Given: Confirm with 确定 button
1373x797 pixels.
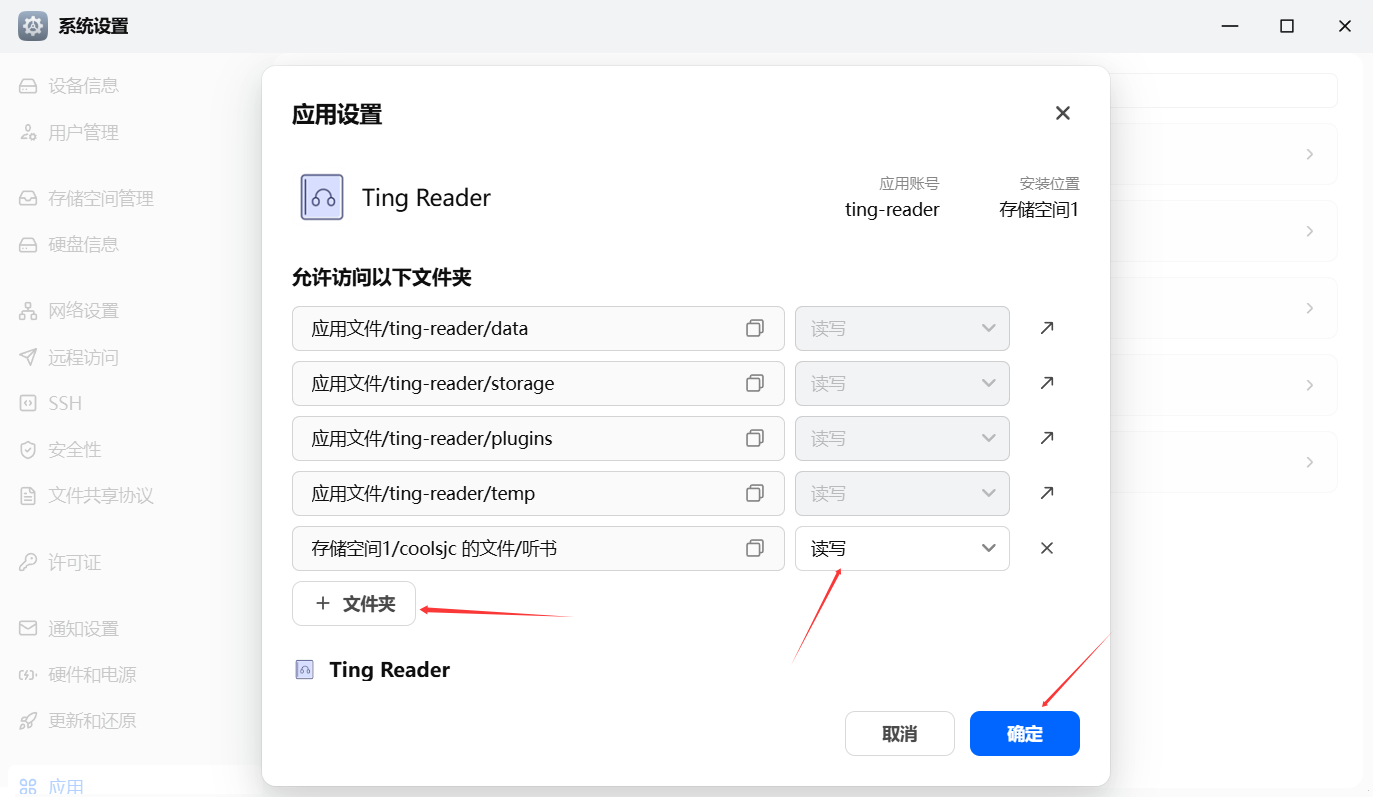Looking at the screenshot, I should (x=1025, y=733).
